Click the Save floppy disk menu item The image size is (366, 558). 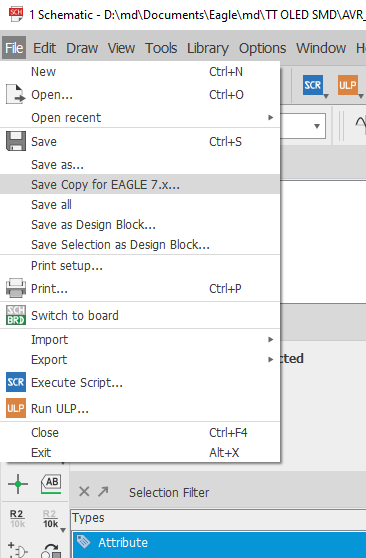pyautogui.click(x=140, y=142)
